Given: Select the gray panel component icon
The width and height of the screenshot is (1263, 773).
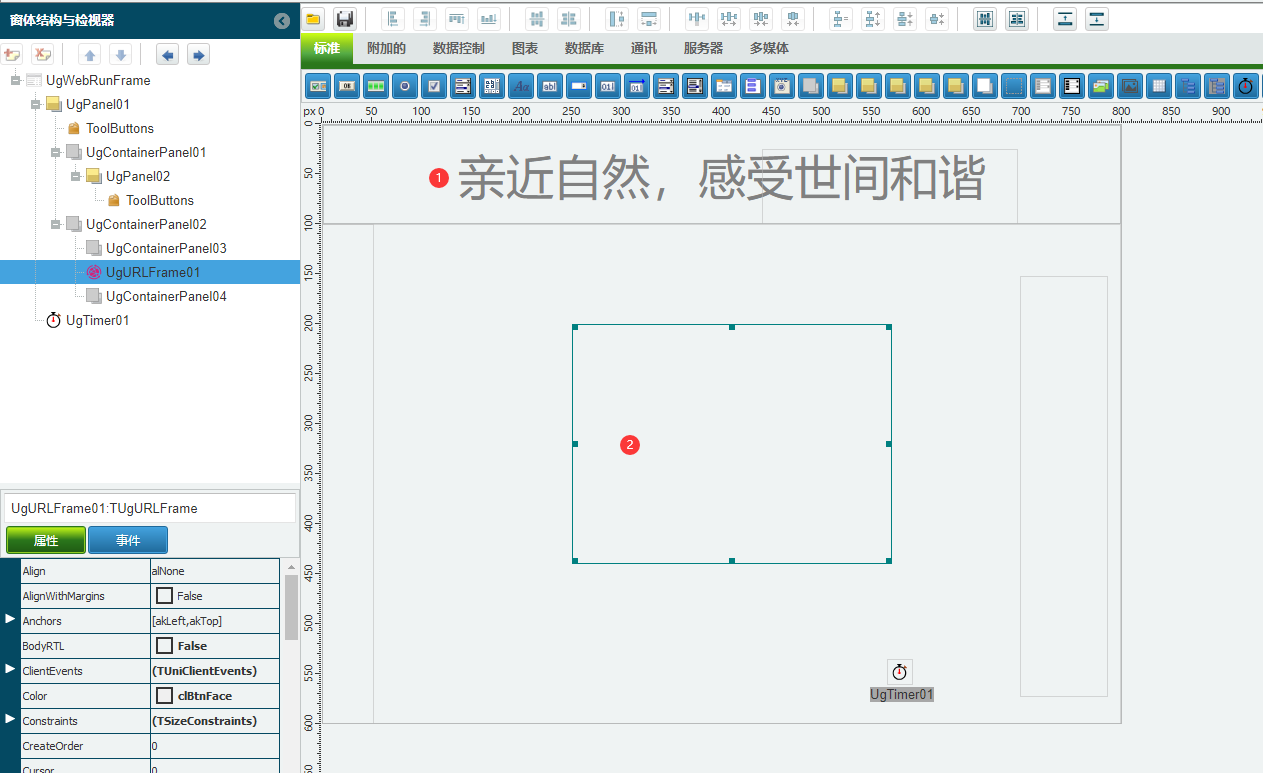Looking at the screenshot, I should pos(810,86).
